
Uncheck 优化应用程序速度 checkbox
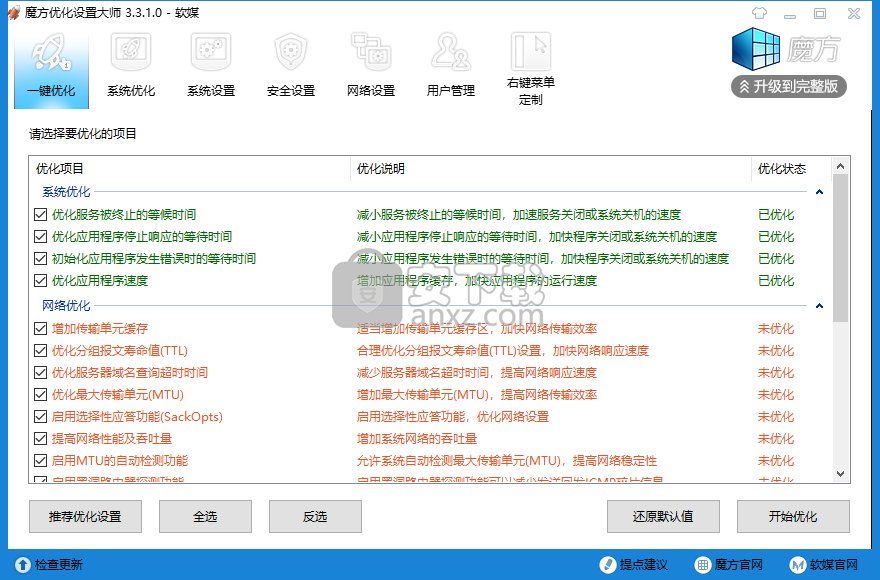40,280
